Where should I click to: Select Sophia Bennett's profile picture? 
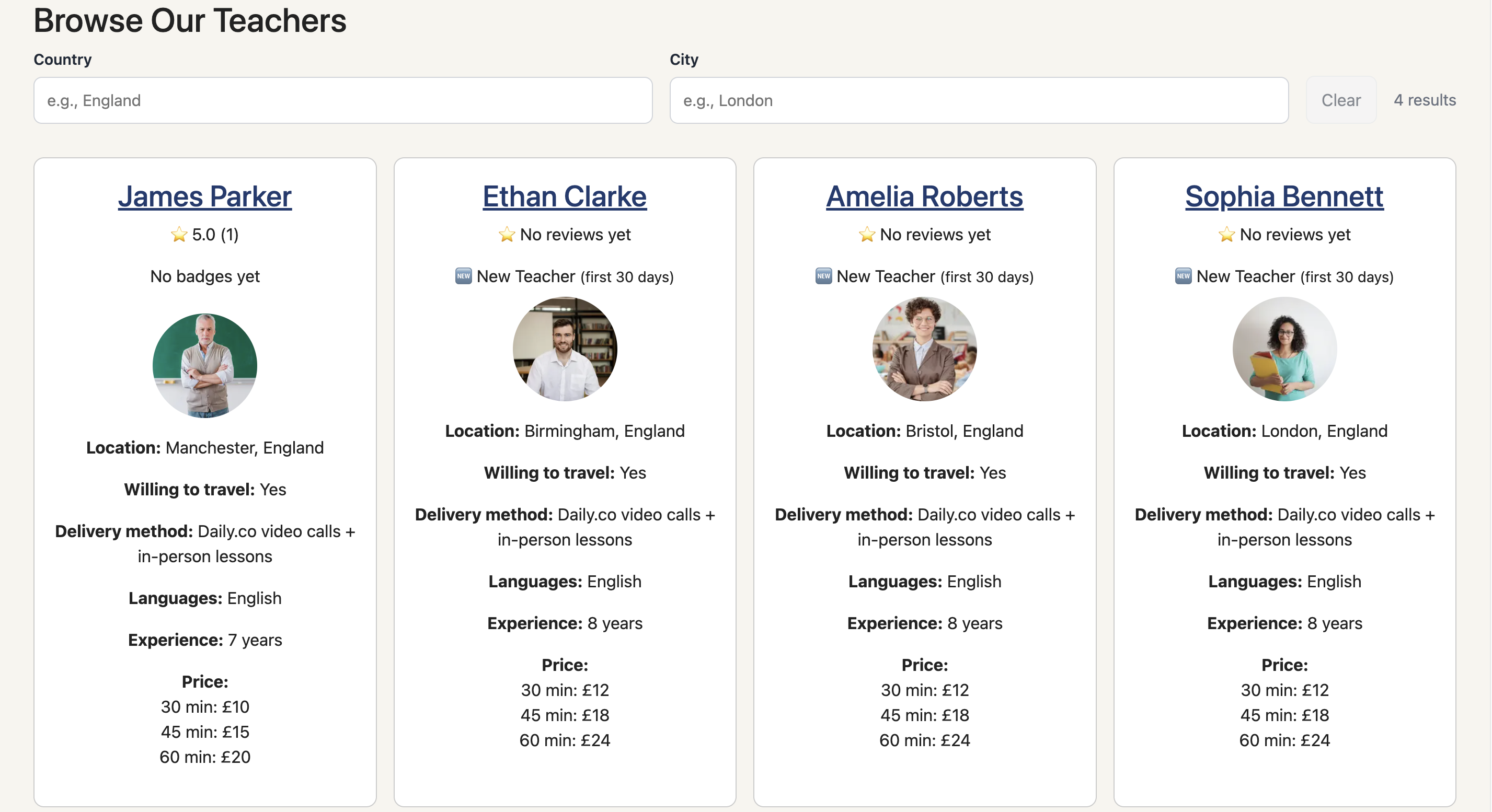pyautogui.click(x=1284, y=349)
